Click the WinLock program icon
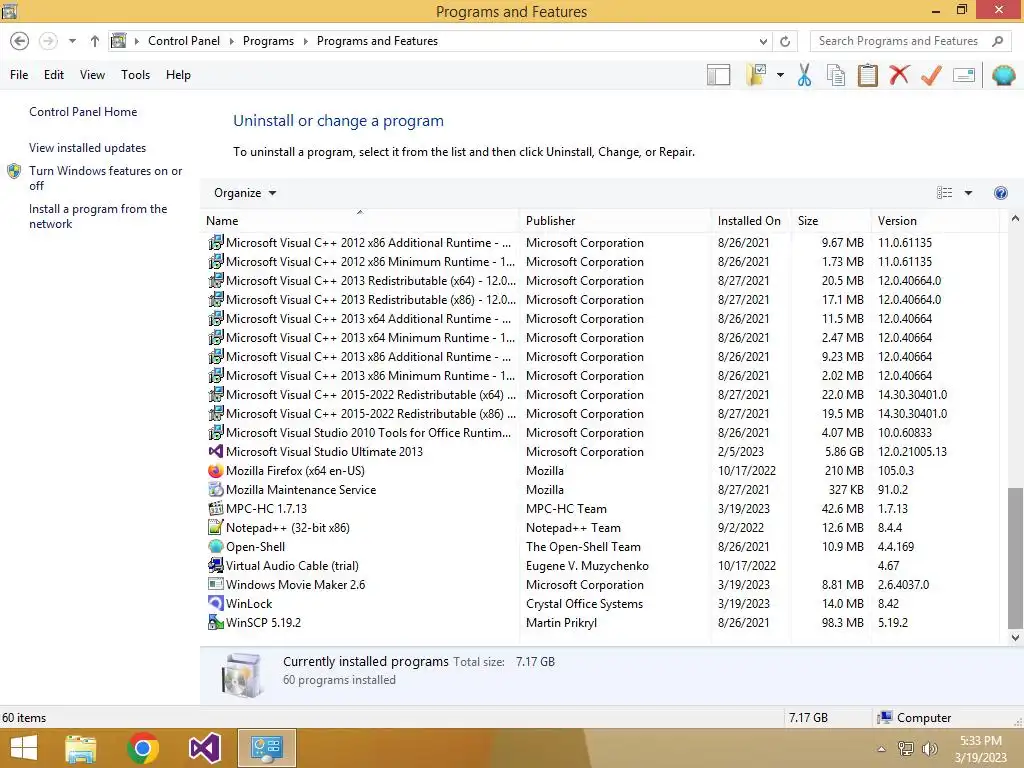1024x768 pixels. pos(216,603)
